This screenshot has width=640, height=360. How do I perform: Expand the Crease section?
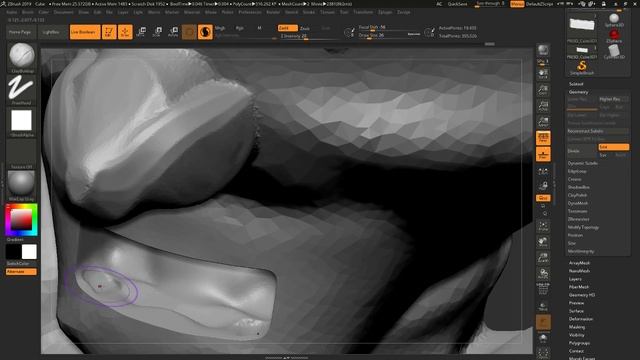click(x=574, y=179)
